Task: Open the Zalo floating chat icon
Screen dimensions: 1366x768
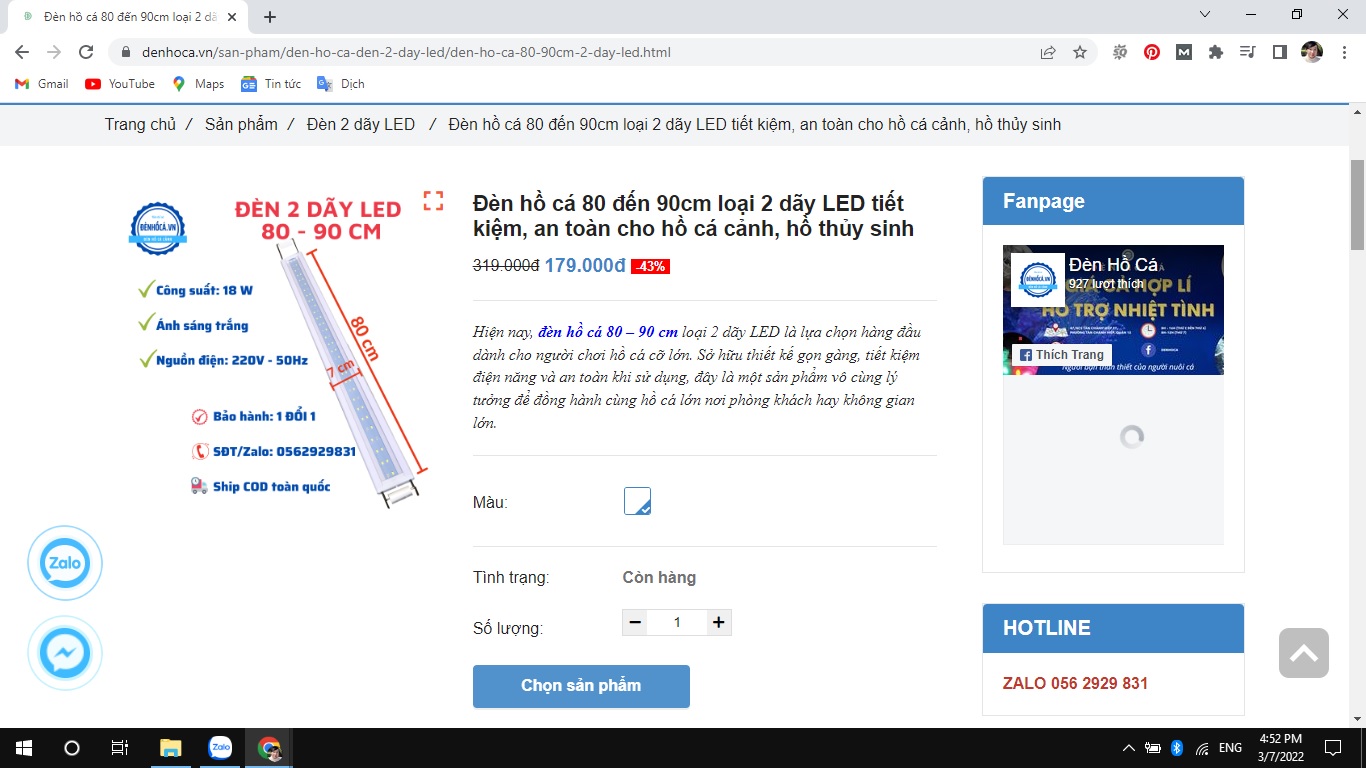Action: [x=65, y=563]
